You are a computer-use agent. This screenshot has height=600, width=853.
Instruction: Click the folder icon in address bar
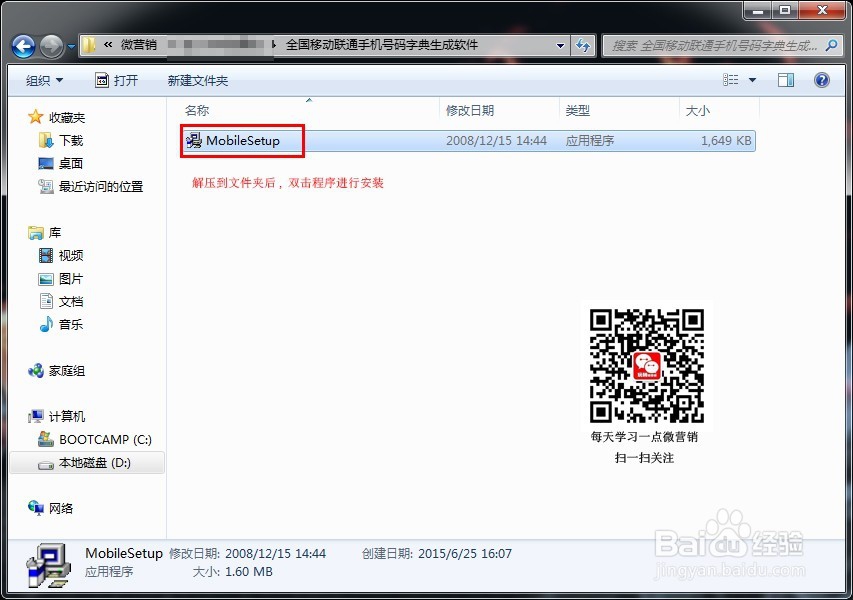pyautogui.click(x=89, y=45)
